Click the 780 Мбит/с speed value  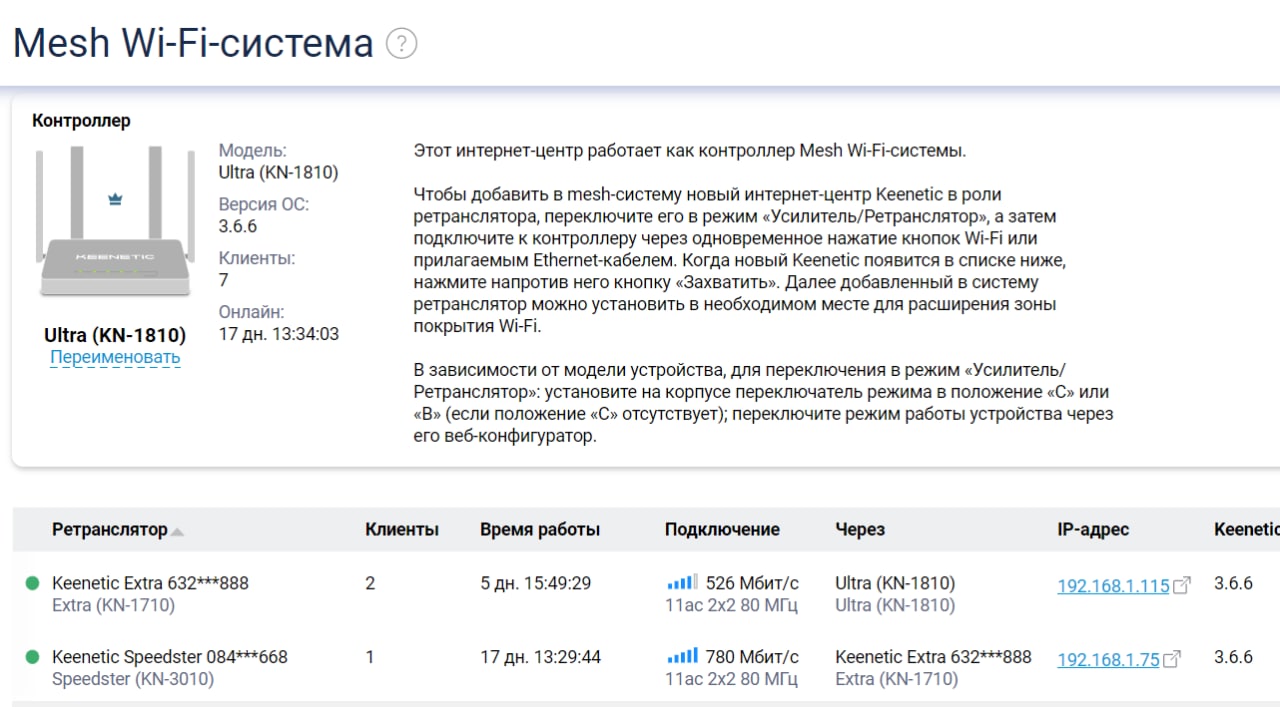752,657
